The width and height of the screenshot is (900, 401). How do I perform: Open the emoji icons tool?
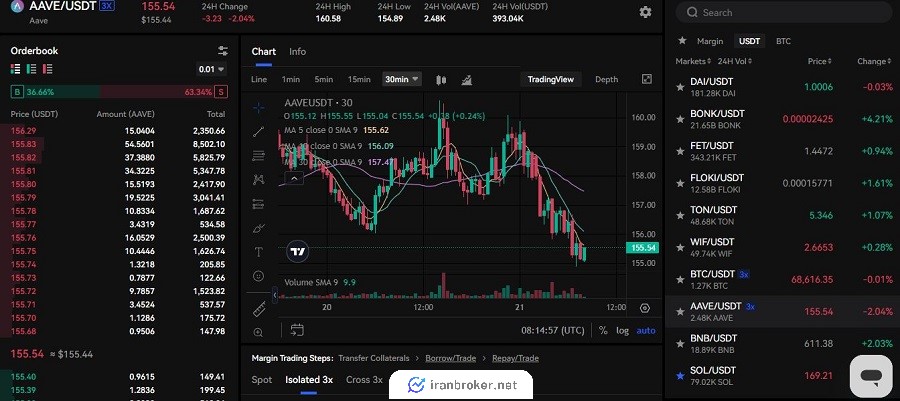point(258,276)
